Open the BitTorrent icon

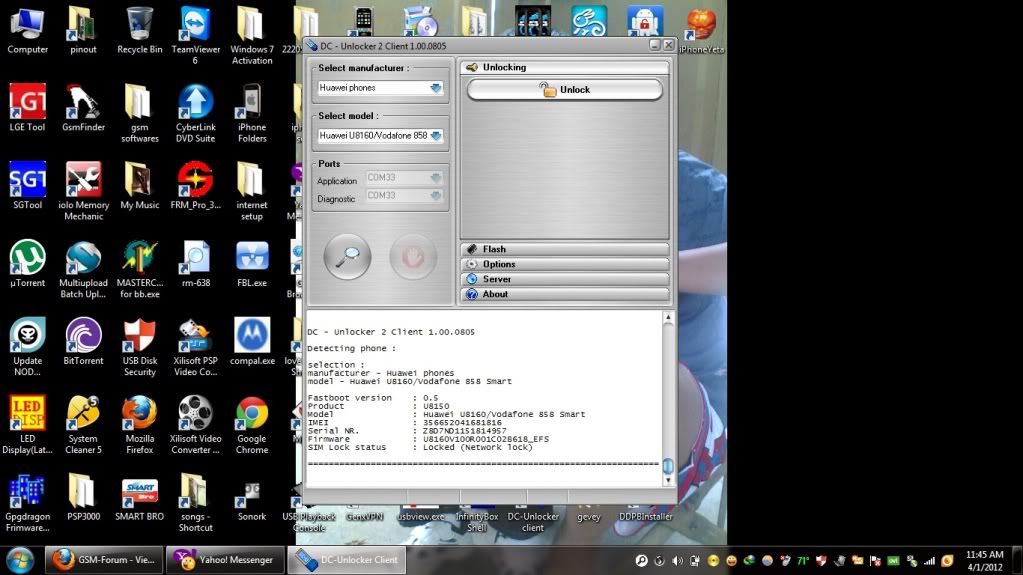coord(83,342)
